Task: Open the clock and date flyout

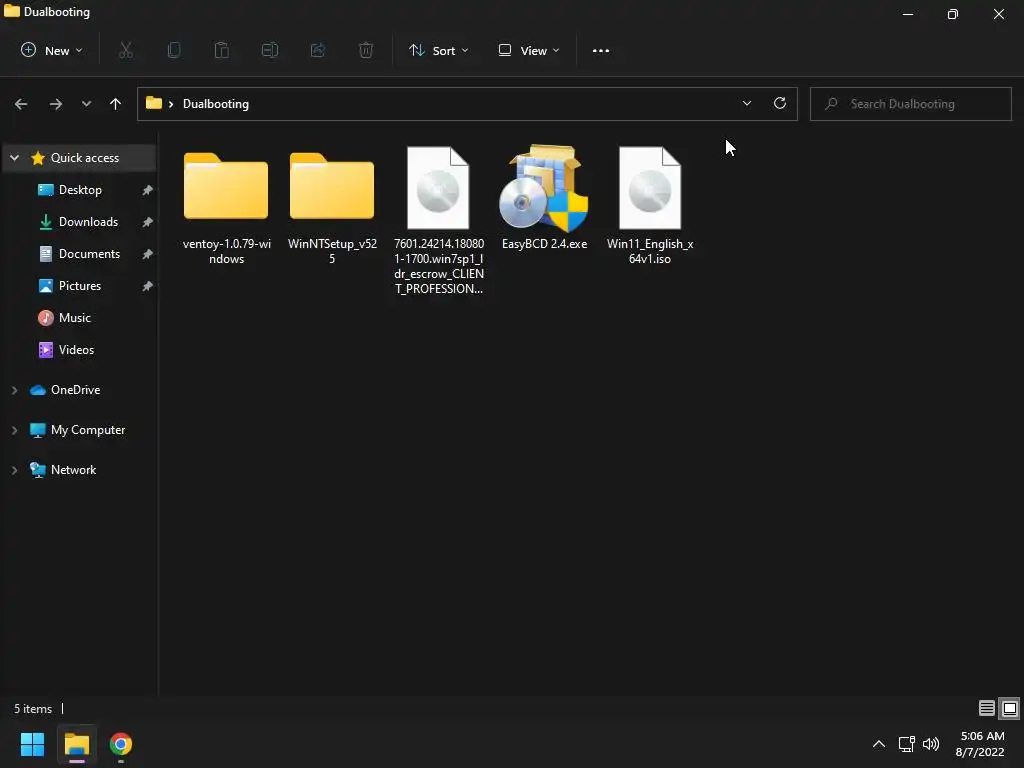Action: [x=980, y=744]
